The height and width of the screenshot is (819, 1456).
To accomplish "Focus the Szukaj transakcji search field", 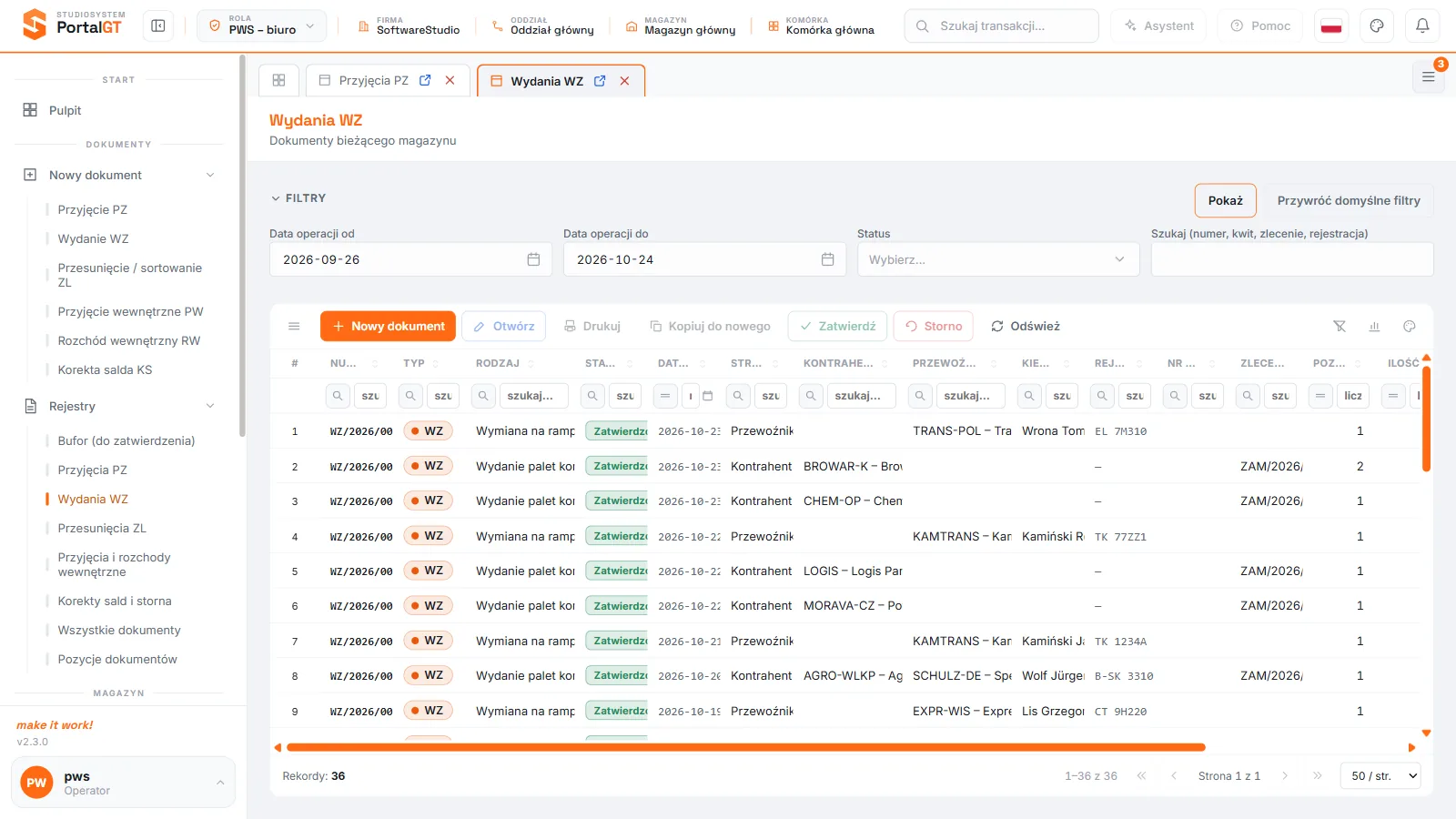I will pos(1001,26).
